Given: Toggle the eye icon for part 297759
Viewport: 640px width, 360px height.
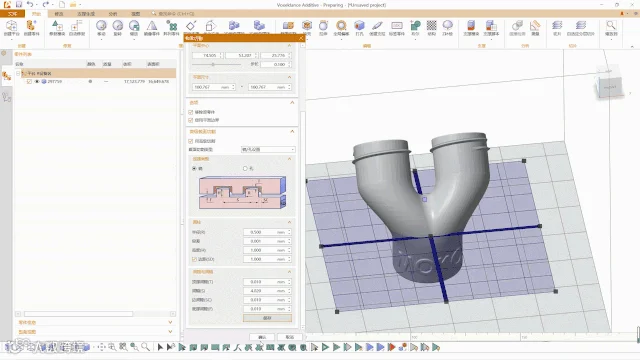Looking at the screenshot, I should 37,82.
